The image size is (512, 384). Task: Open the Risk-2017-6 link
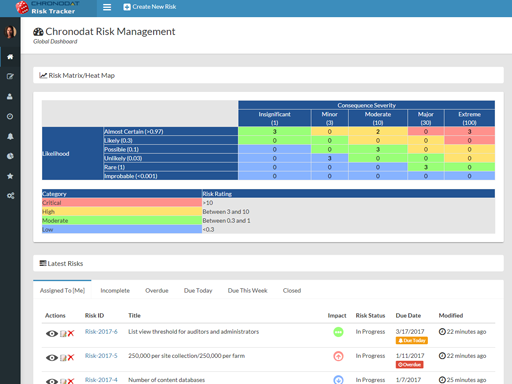(101, 331)
